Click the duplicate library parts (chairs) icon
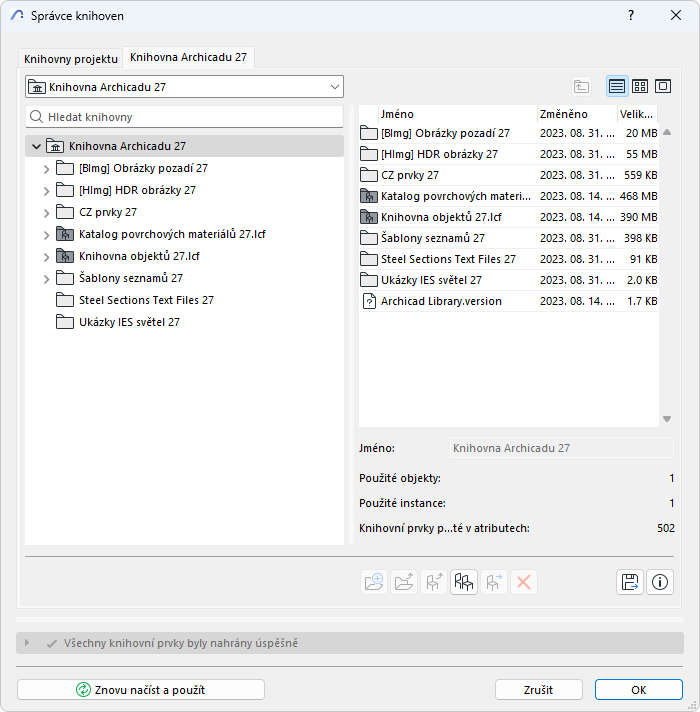 464,582
